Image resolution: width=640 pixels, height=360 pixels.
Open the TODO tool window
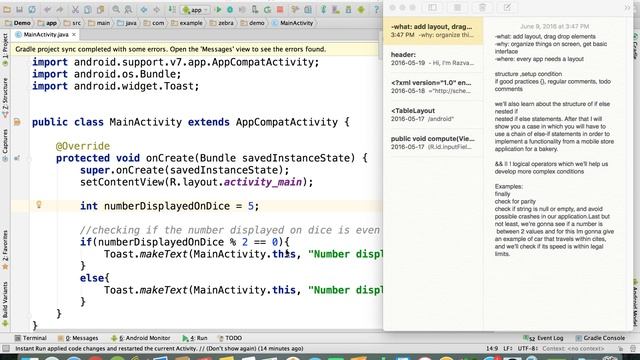point(230,338)
